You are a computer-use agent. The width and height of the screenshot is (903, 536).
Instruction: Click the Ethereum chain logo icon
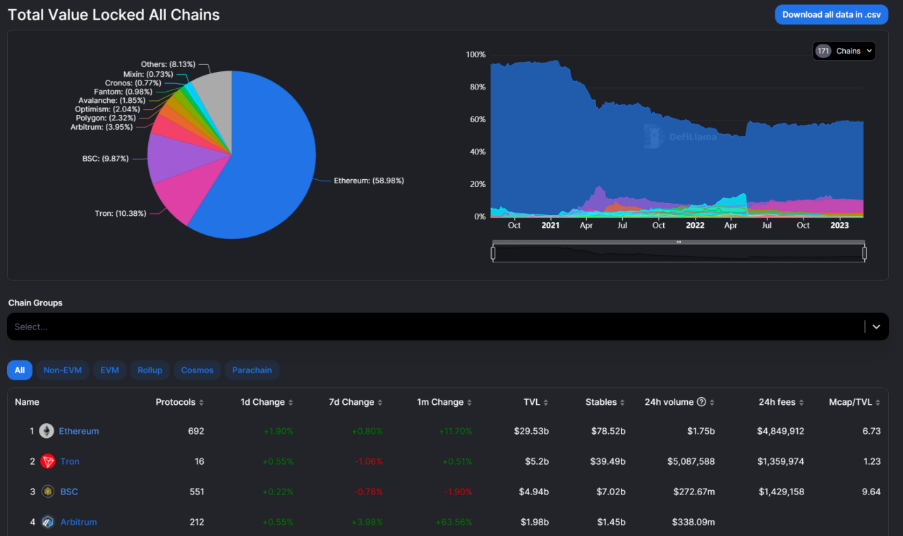(x=47, y=431)
